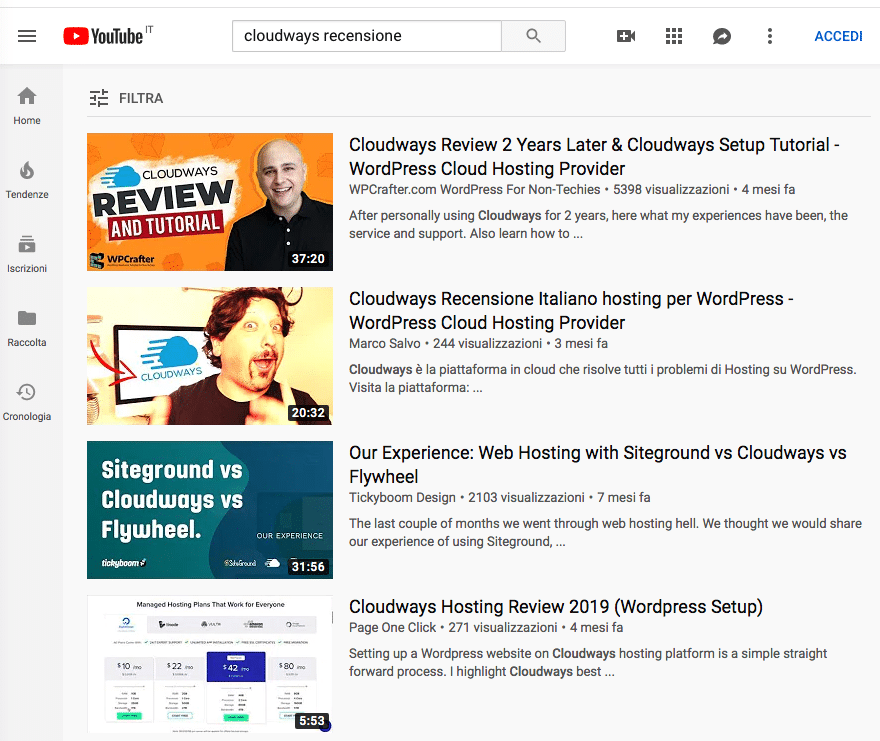Click the create video camera icon
The image size is (880, 741).
click(626, 36)
